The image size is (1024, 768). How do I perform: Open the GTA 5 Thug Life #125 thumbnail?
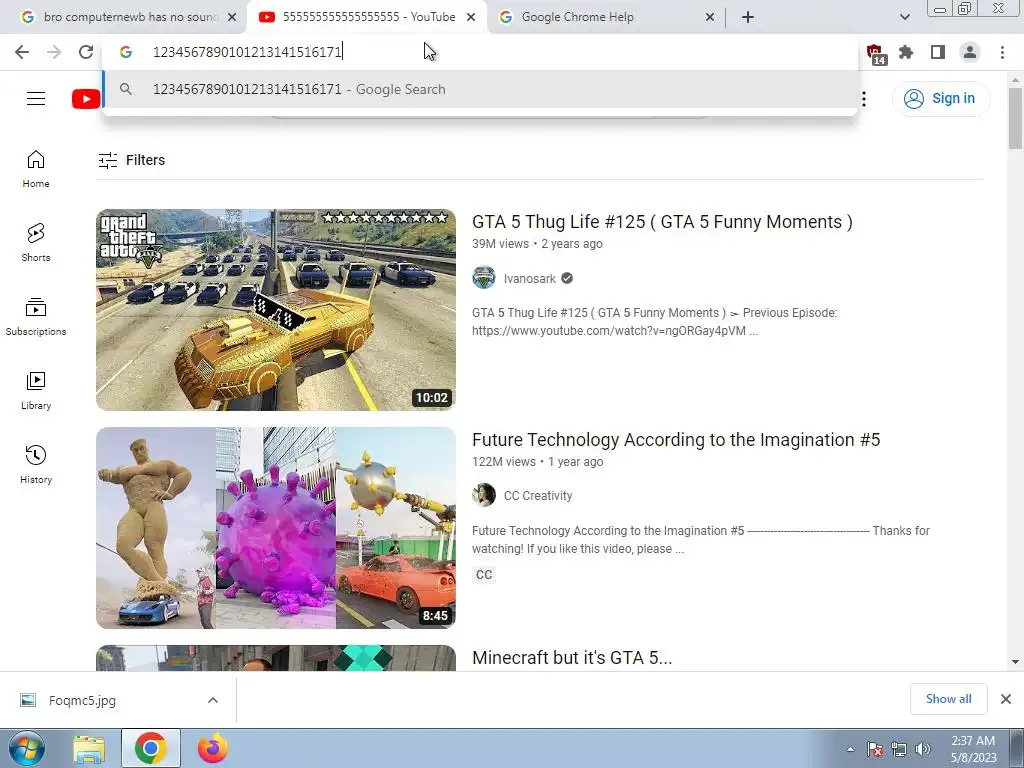276,310
